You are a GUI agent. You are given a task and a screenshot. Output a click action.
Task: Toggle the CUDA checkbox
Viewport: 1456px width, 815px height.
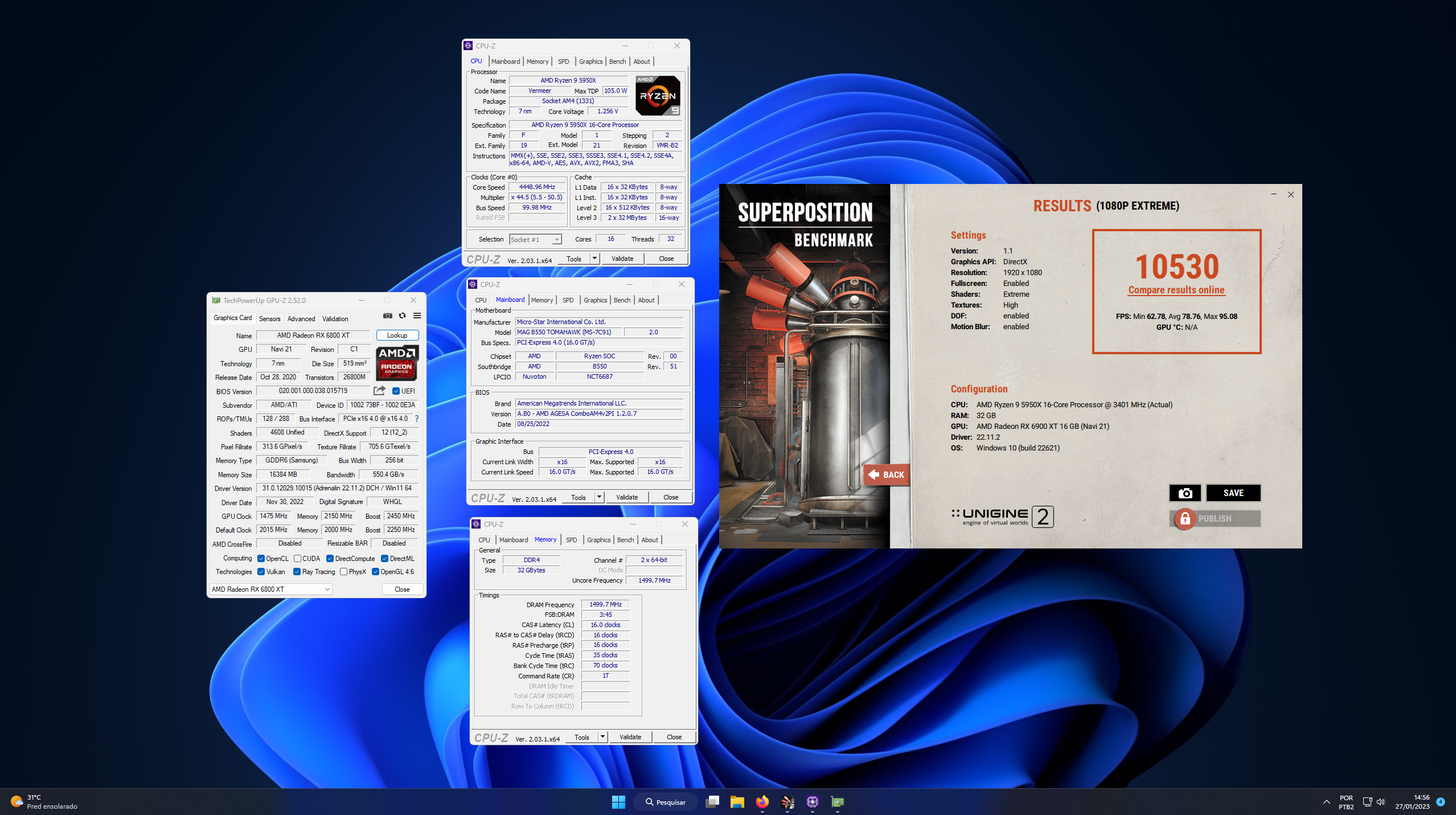(x=297, y=558)
